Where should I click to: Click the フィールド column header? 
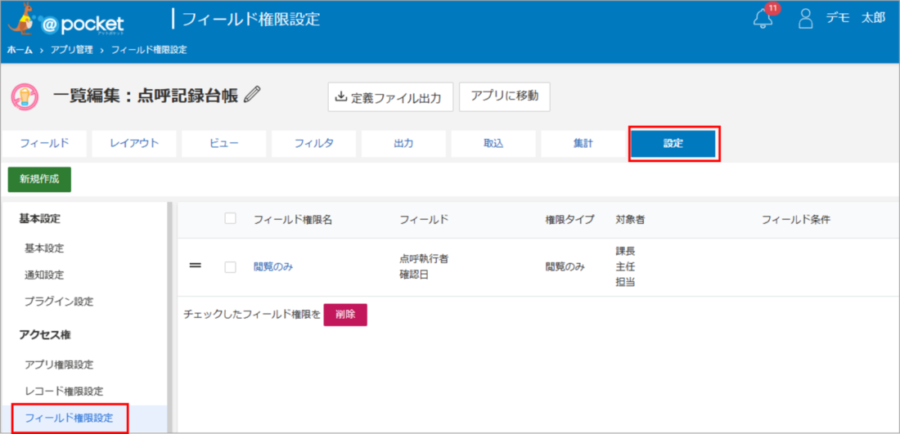pos(424,219)
